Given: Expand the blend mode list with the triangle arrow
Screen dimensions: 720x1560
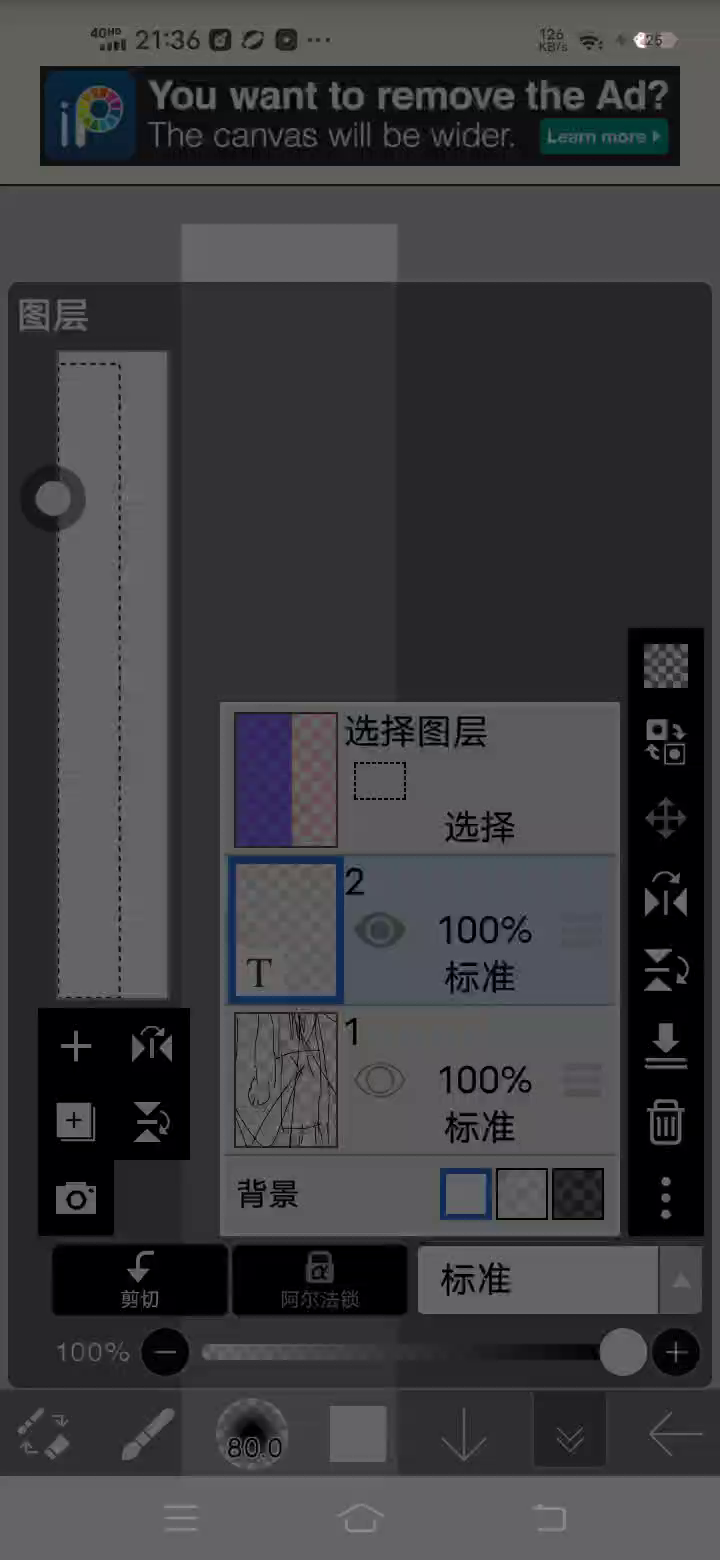Looking at the screenshot, I should (681, 1279).
